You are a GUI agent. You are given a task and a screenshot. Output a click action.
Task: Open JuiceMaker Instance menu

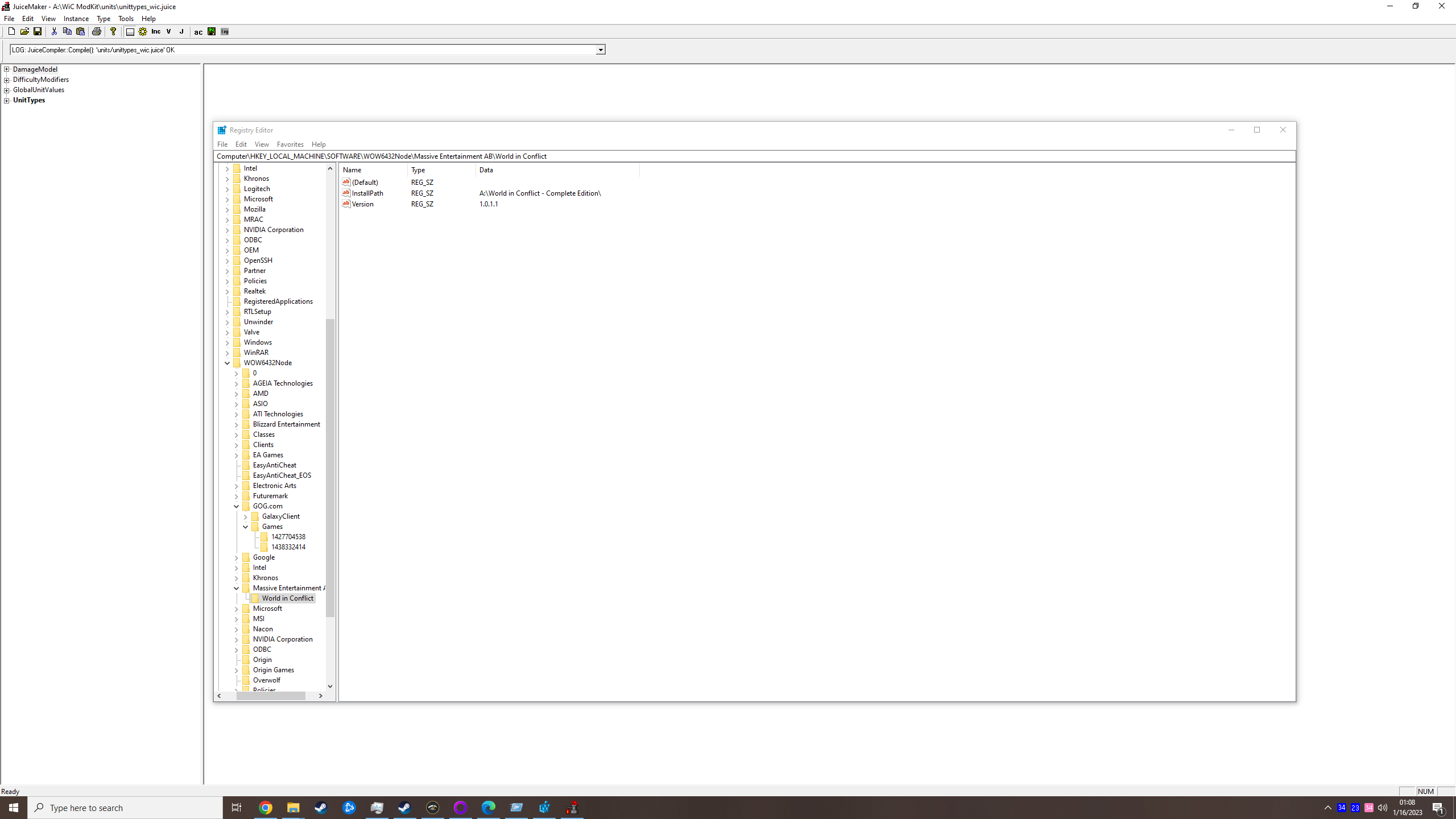click(76, 19)
